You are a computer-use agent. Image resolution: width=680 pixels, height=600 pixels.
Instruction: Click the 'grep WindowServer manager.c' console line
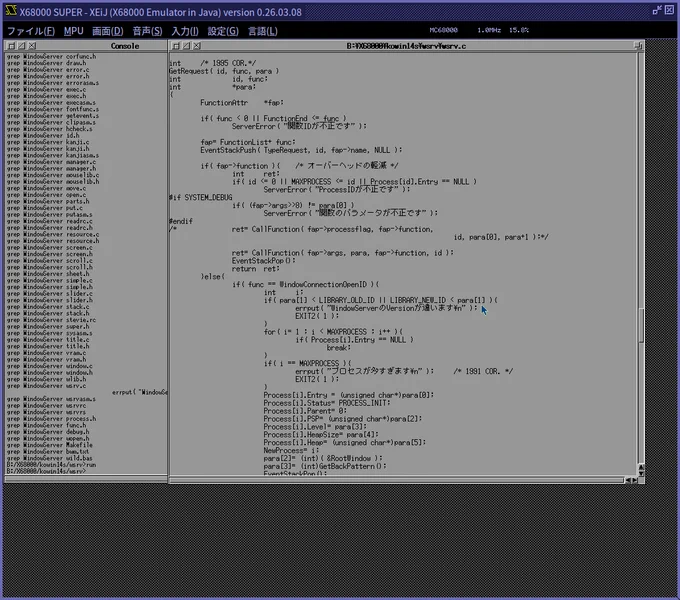(51, 162)
